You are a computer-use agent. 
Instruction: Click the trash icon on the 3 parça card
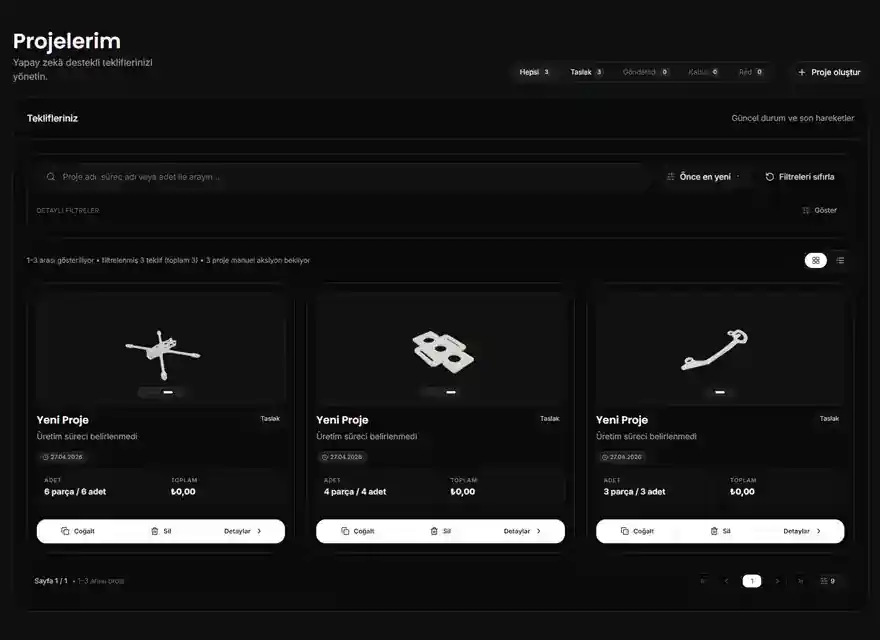click(714, 531)
